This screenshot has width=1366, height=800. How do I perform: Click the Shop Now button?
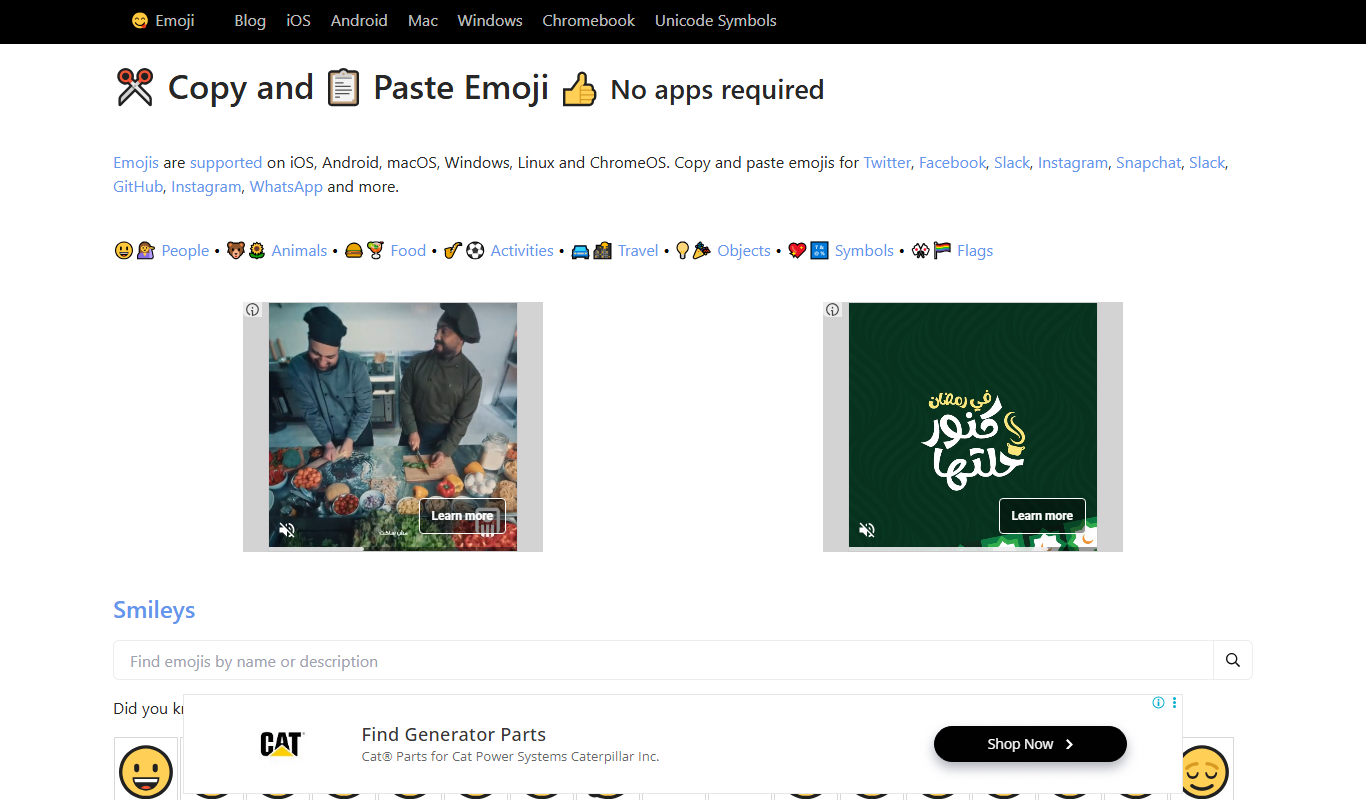[1030, 744]
